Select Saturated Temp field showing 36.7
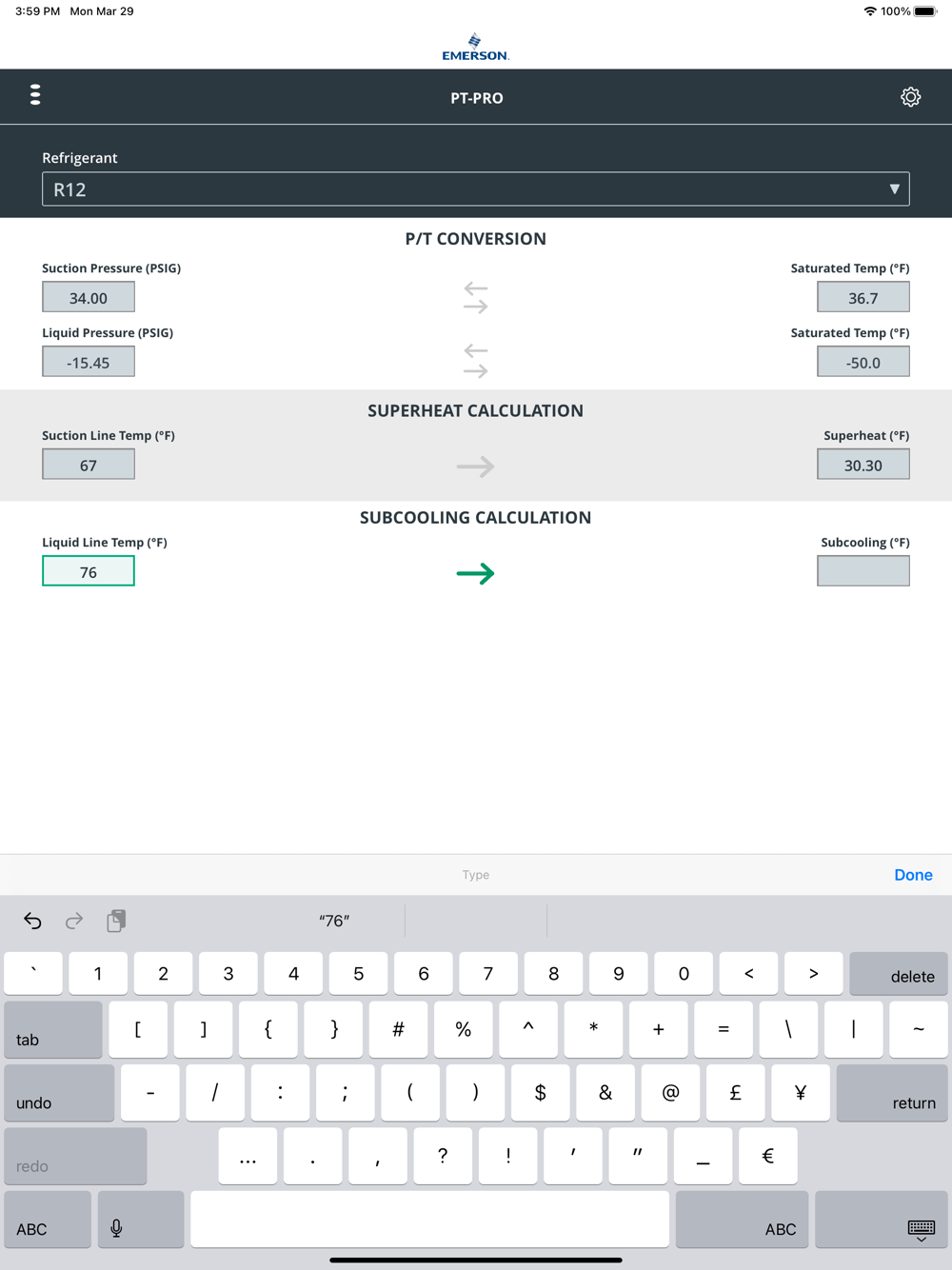Screen dimensions: 952x1270 coord(863,298)
